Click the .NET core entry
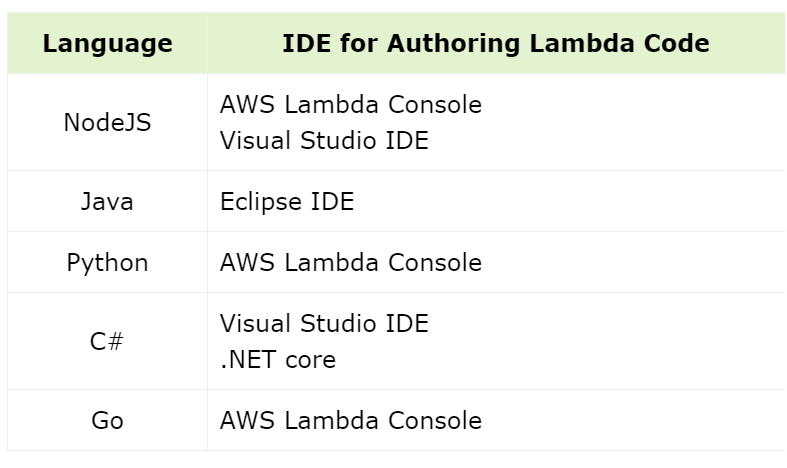787x468 pixels. point(278,359)
